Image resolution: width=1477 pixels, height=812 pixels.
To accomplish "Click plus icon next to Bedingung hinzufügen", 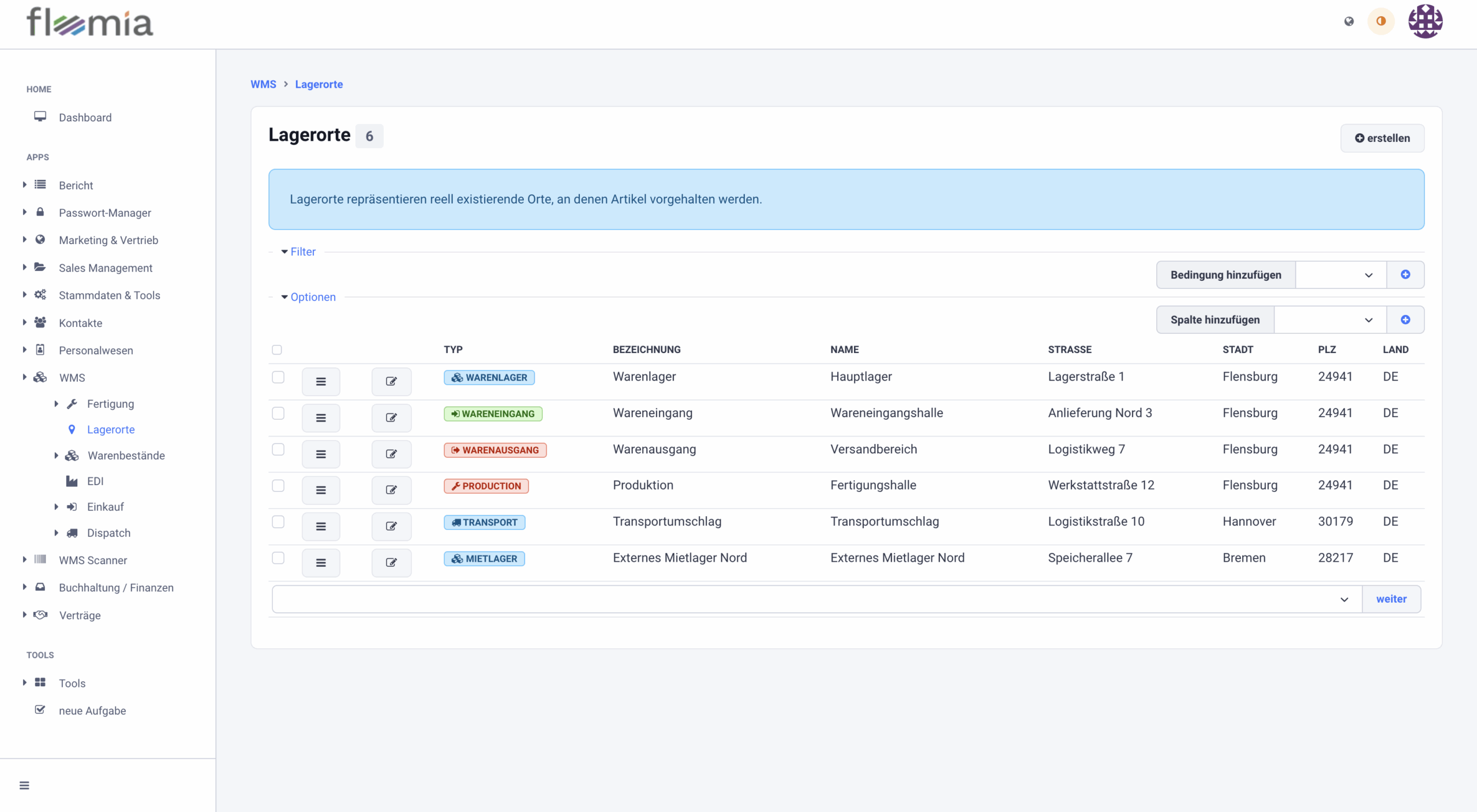I will [x=1405, y=275].
